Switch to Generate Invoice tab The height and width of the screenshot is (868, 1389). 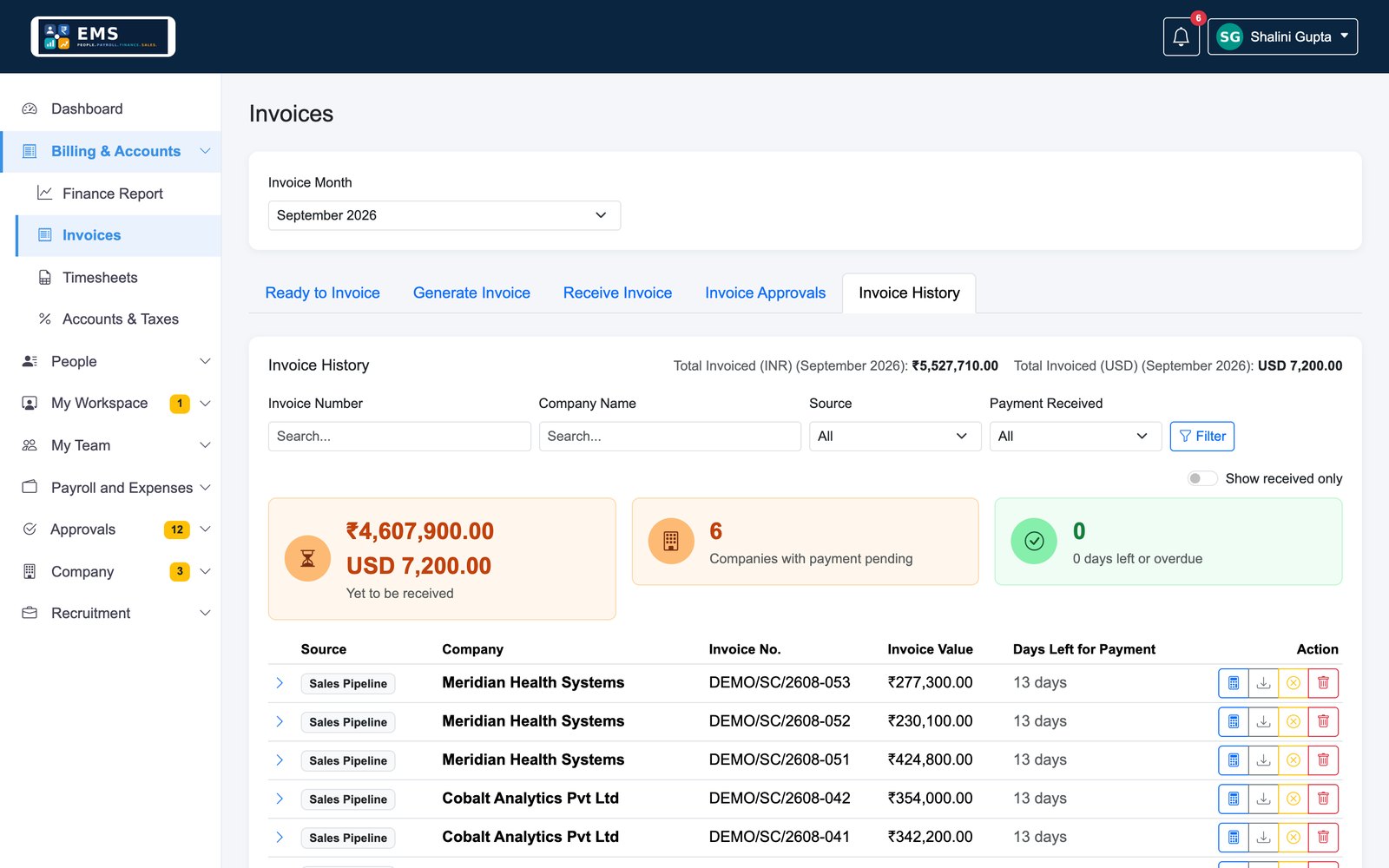(471, 293)
